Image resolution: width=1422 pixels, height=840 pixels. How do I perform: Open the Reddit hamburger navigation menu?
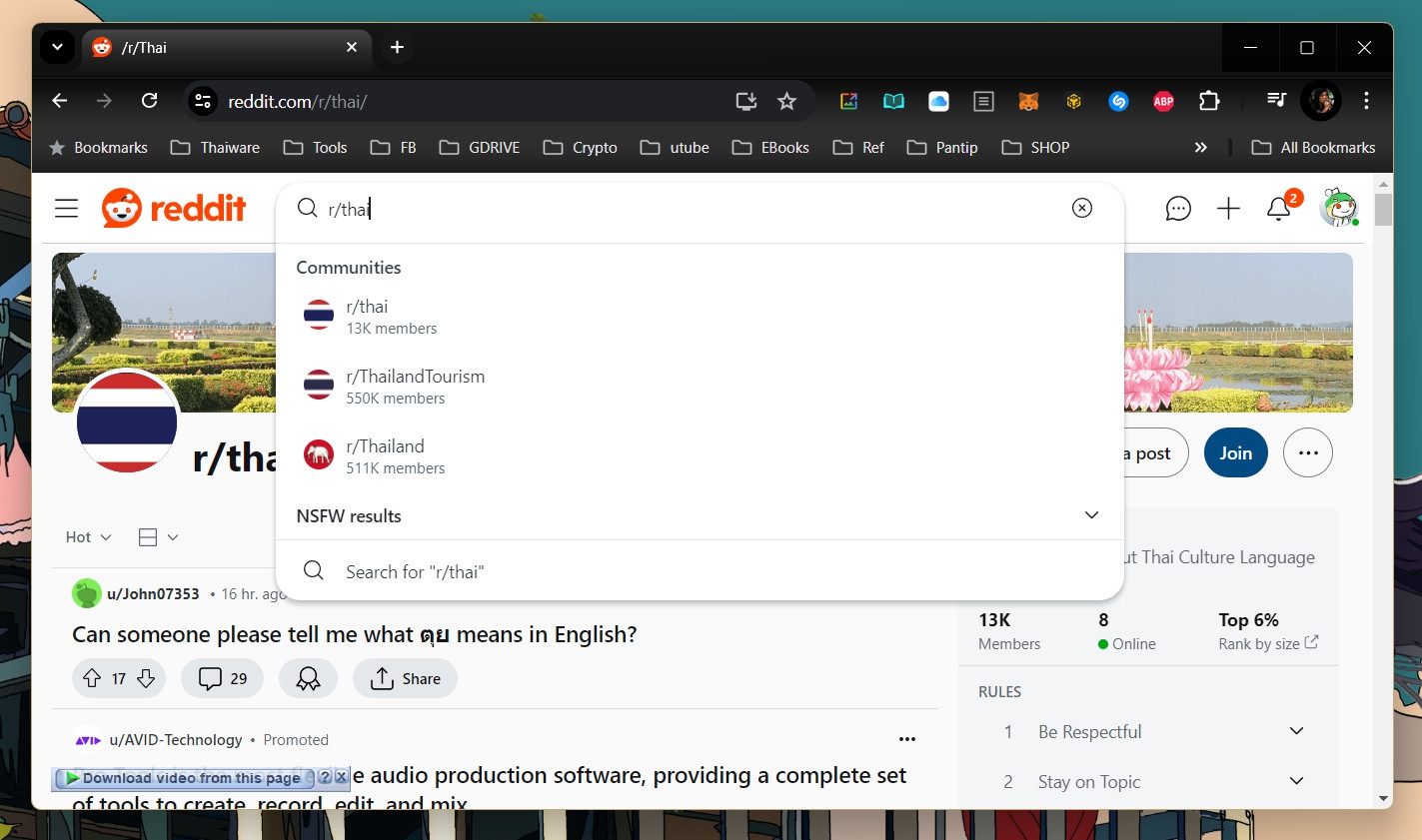tap(67, 208)
